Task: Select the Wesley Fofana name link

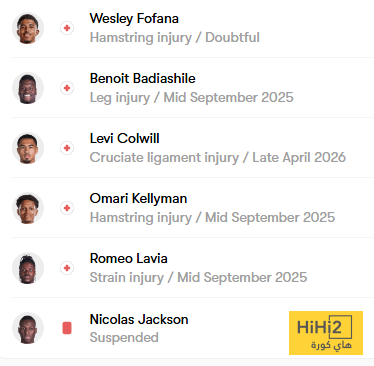Action: pos(134,18)
